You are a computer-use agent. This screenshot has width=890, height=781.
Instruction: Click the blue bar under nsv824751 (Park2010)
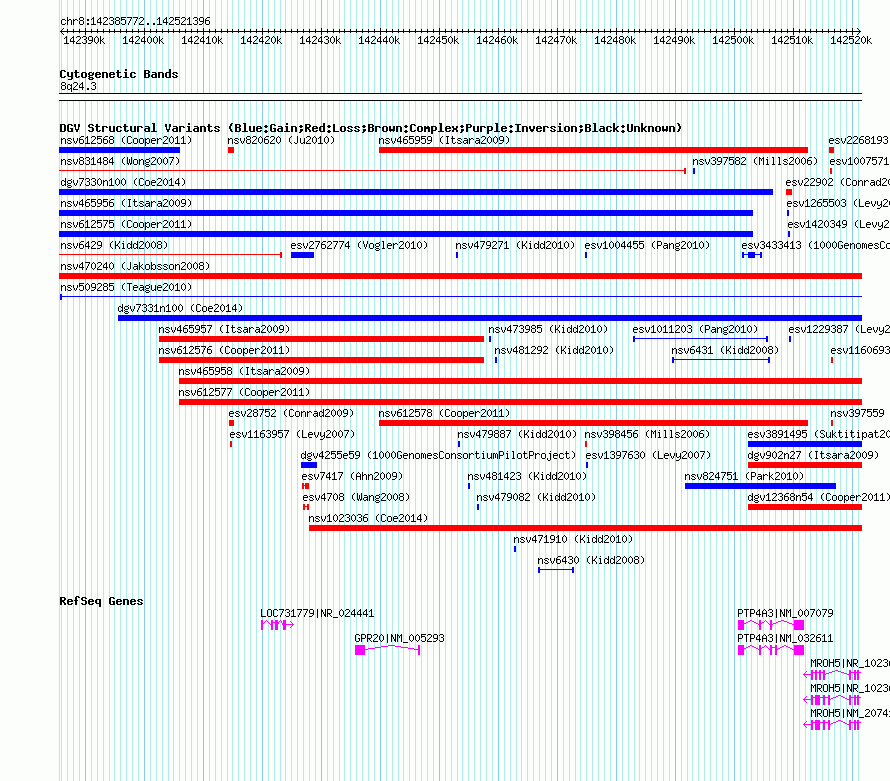761,486
